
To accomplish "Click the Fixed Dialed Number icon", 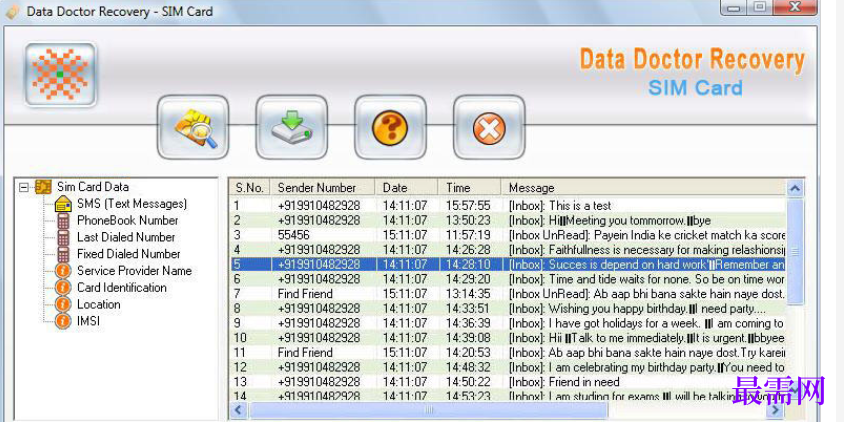I will click(64, 254).
